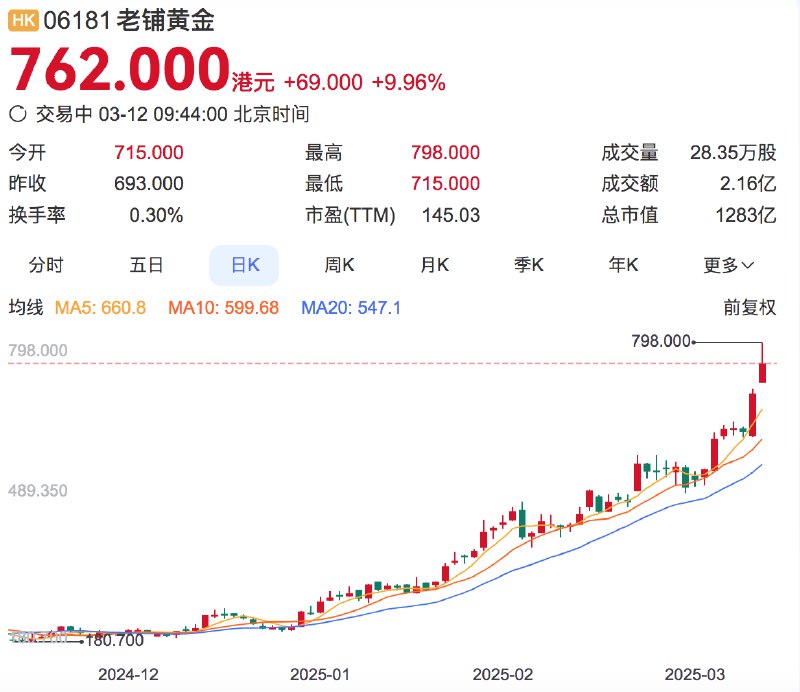Screen dimensions: 800x692
Task: Click the current price 762.000
Action: (119, 69)
